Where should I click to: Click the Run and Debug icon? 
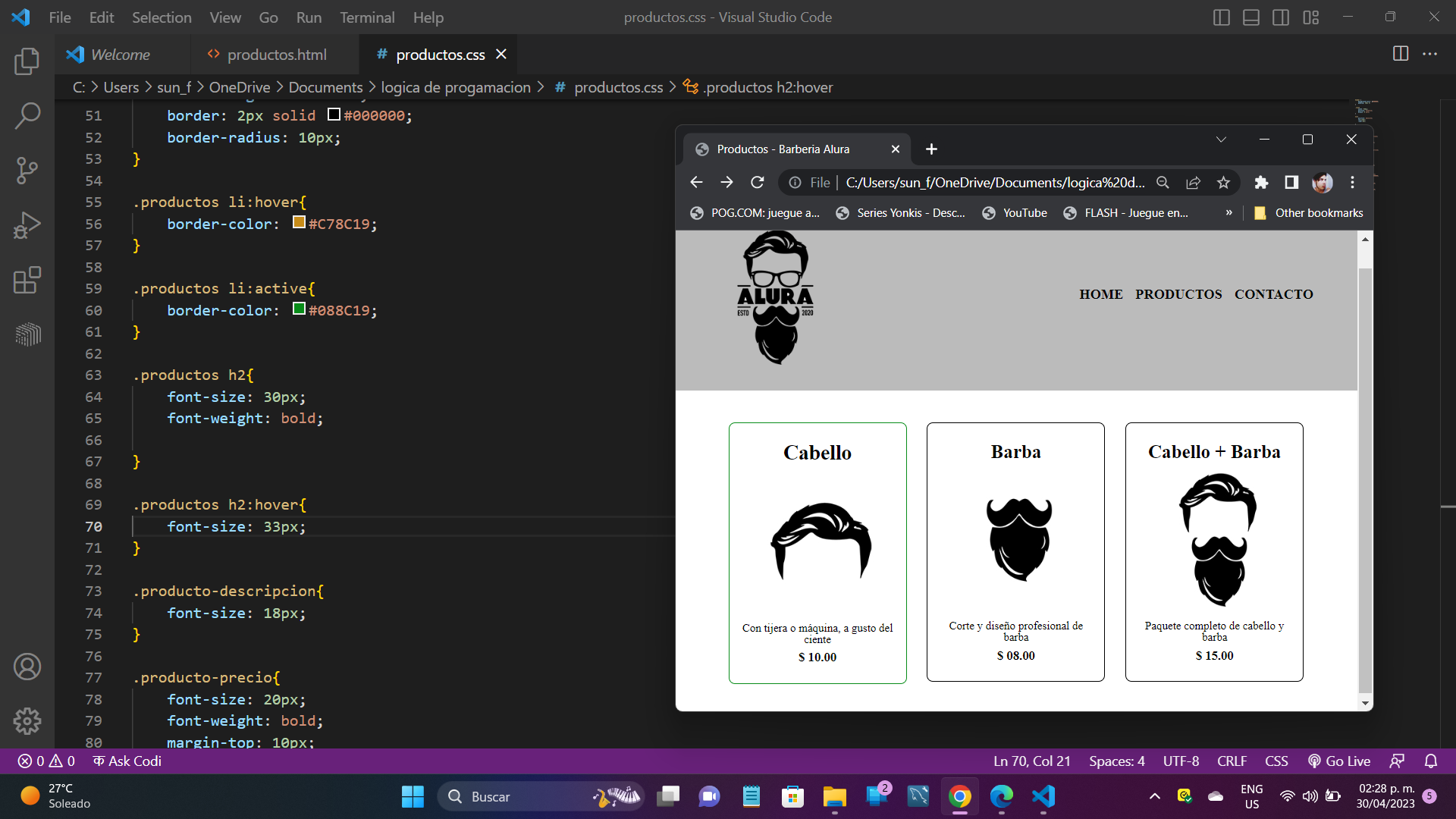tap(27, 225)
